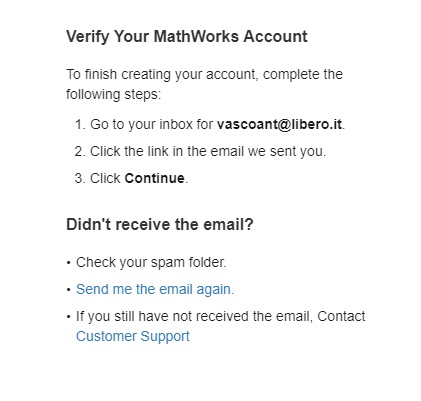This screenshot has height=401, width=421.
Task: Click the '2.' list number
Action: click(x=80, y=151)
